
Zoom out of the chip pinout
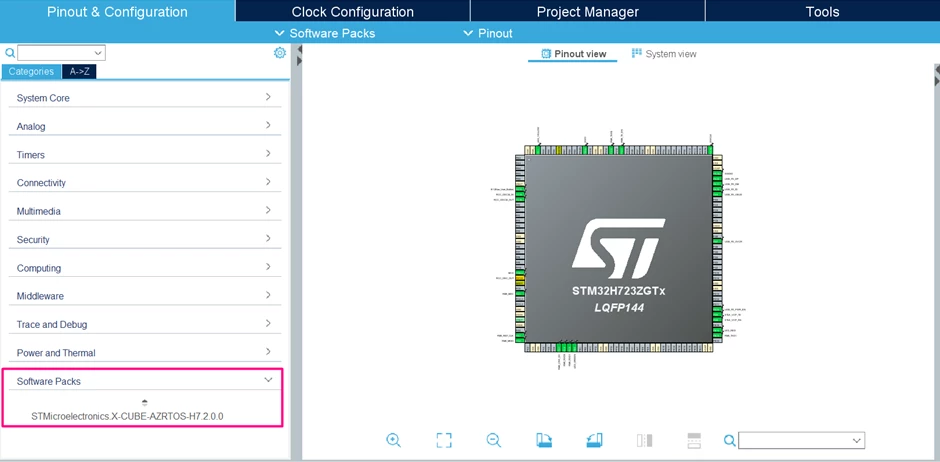point(493,440)
